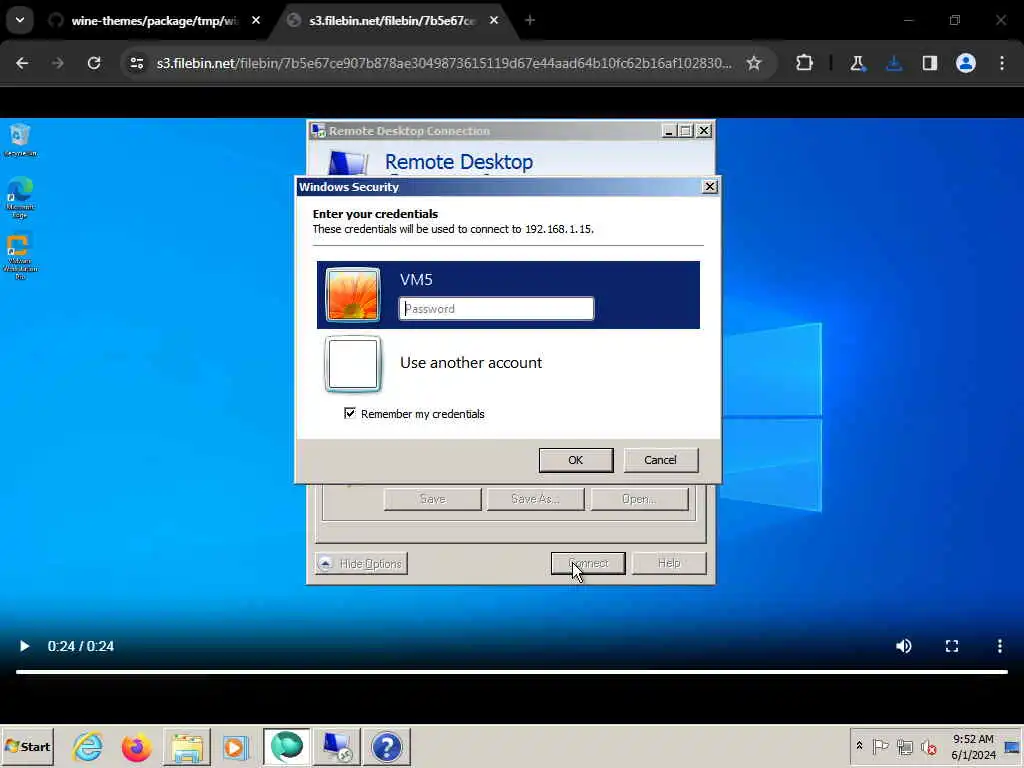Screen dimensions: 1024x768
Task: Open a new browser tab
Action: [x=530, y=20]
